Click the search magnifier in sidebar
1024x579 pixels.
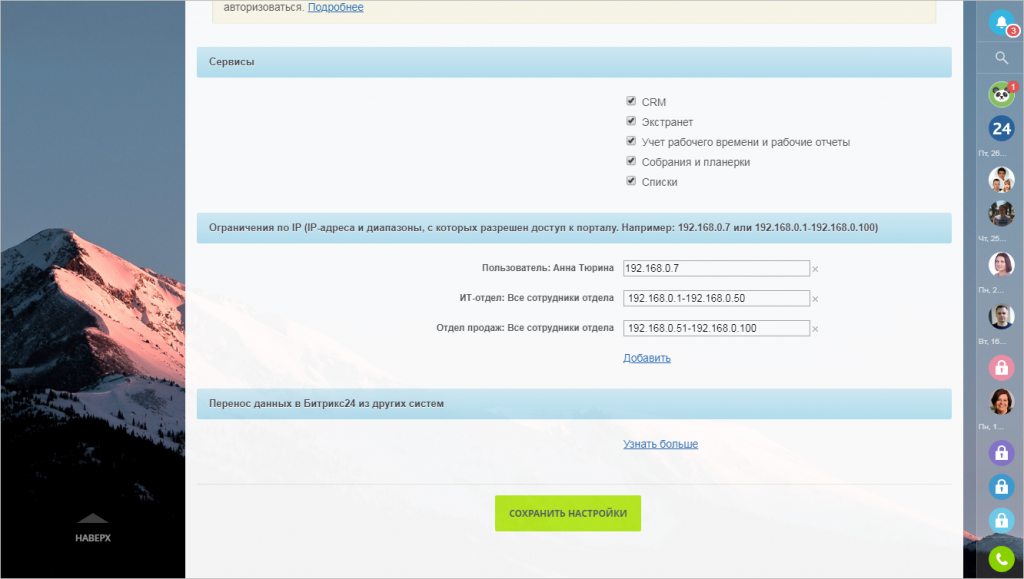pos(1001,58)
